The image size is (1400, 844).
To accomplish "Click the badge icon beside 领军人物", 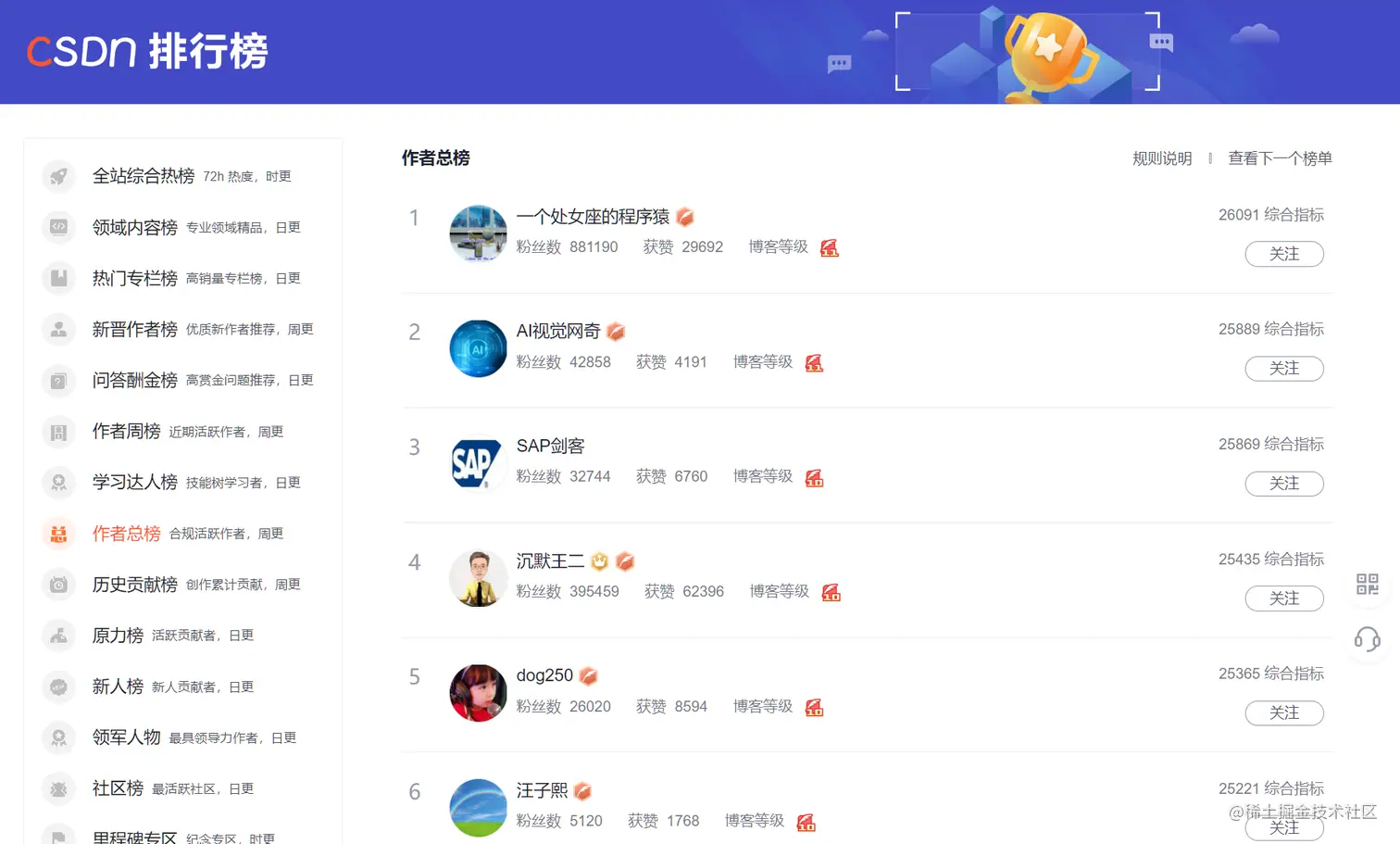I will pyautogui.click(x=58, y=737).
